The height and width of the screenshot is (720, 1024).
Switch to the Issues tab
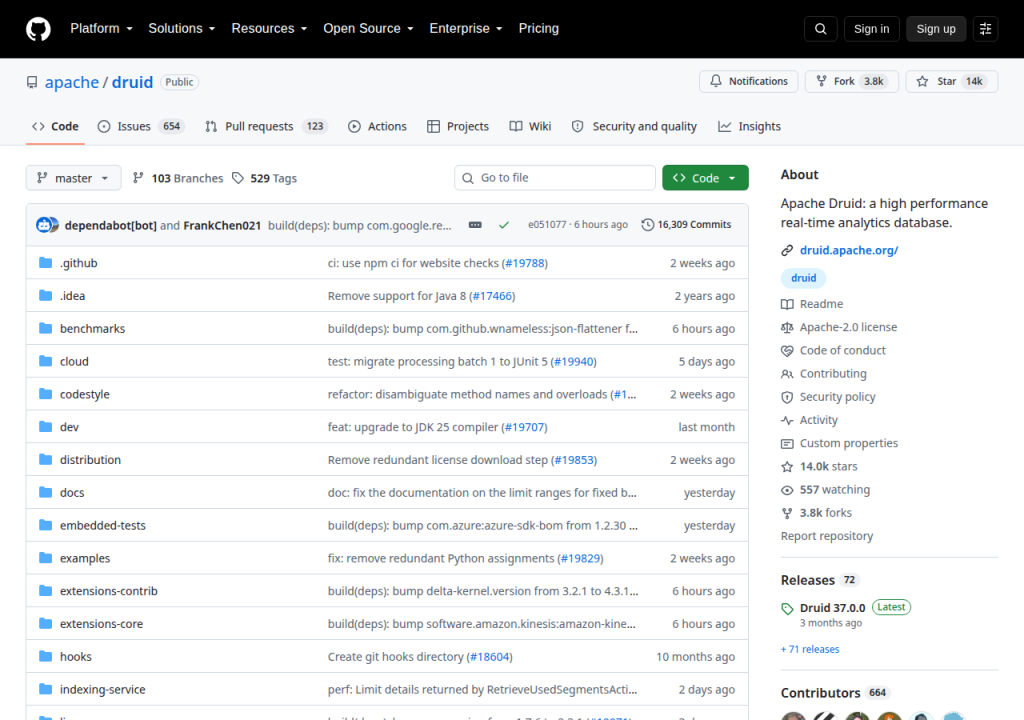140,126
